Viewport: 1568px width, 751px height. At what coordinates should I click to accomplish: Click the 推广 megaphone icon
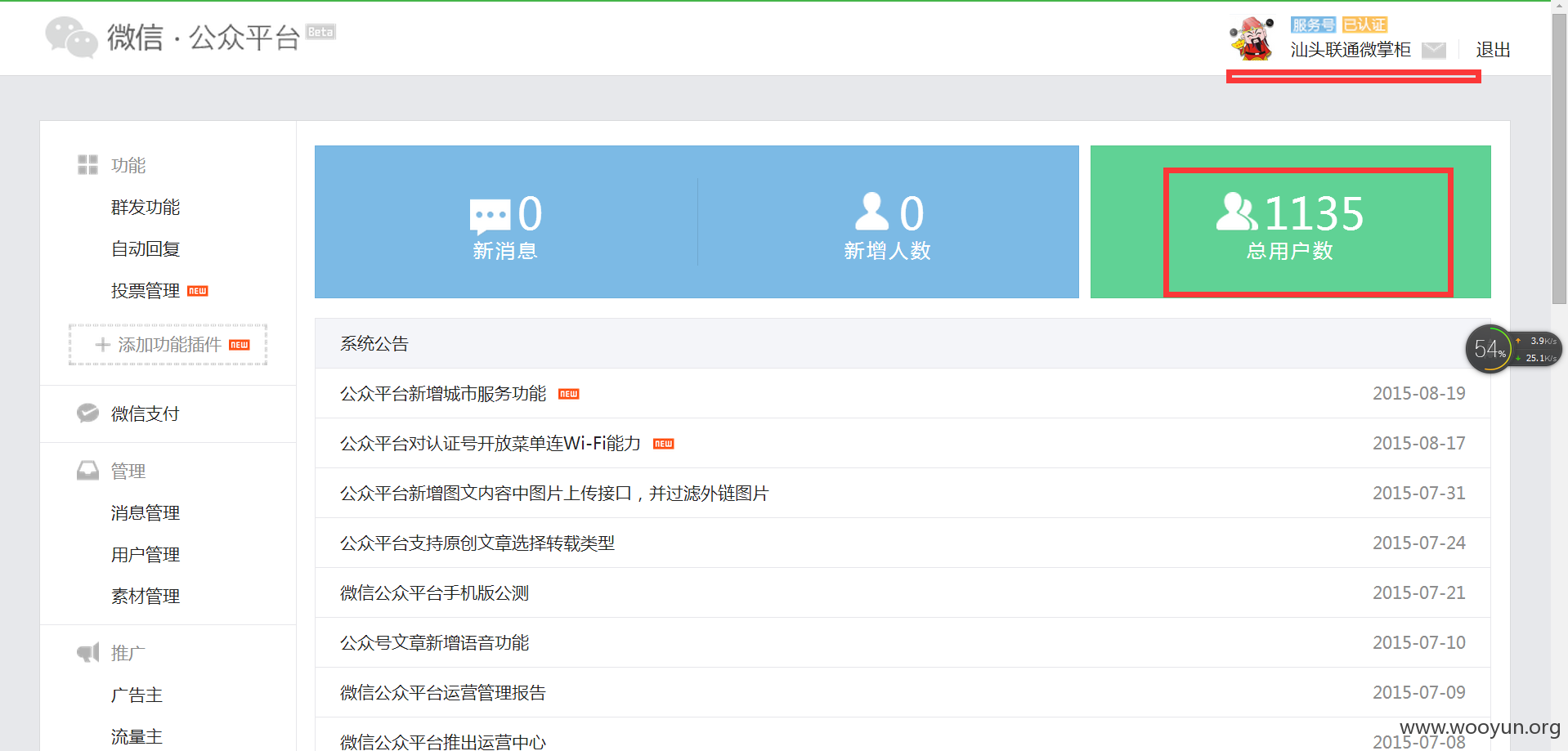[x=87, y=653]
